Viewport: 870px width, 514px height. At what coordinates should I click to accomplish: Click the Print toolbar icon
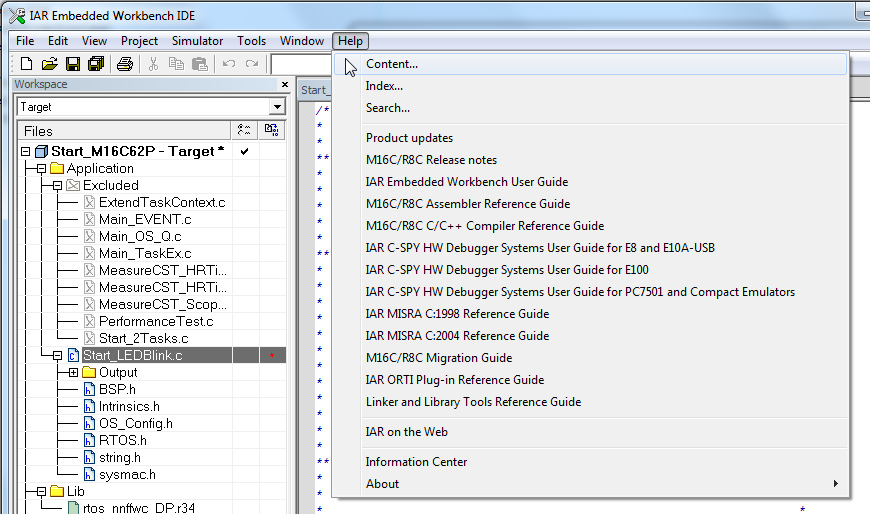point(125,64)
